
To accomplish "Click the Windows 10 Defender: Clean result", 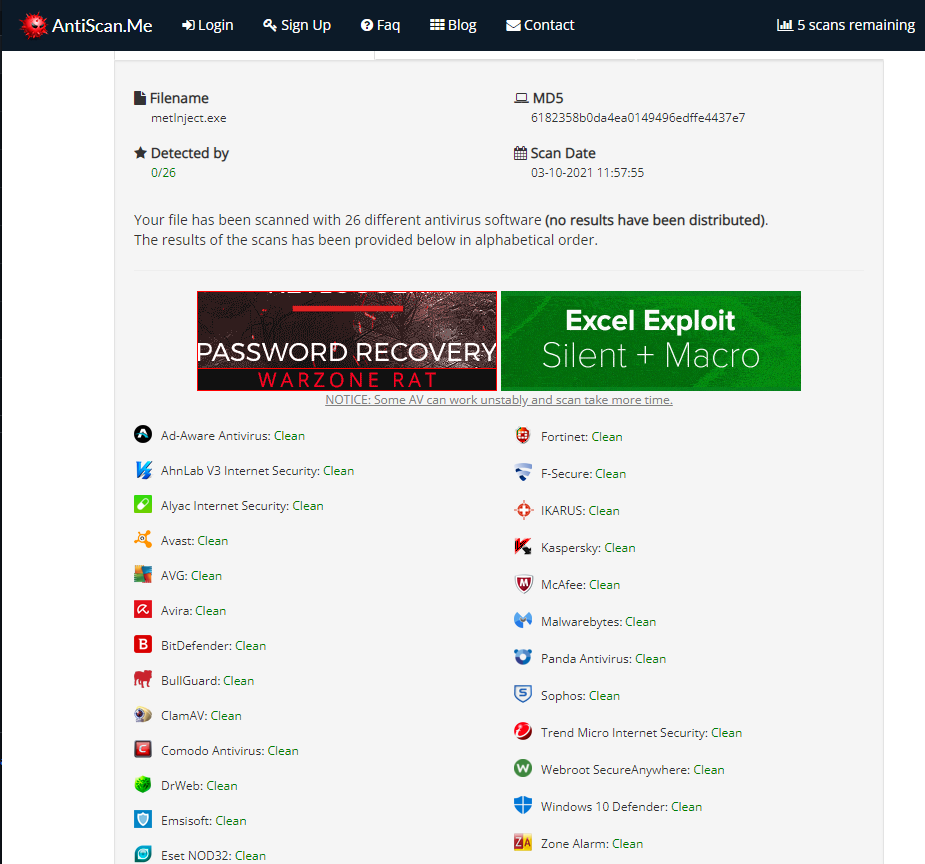I will pos(621,807).
